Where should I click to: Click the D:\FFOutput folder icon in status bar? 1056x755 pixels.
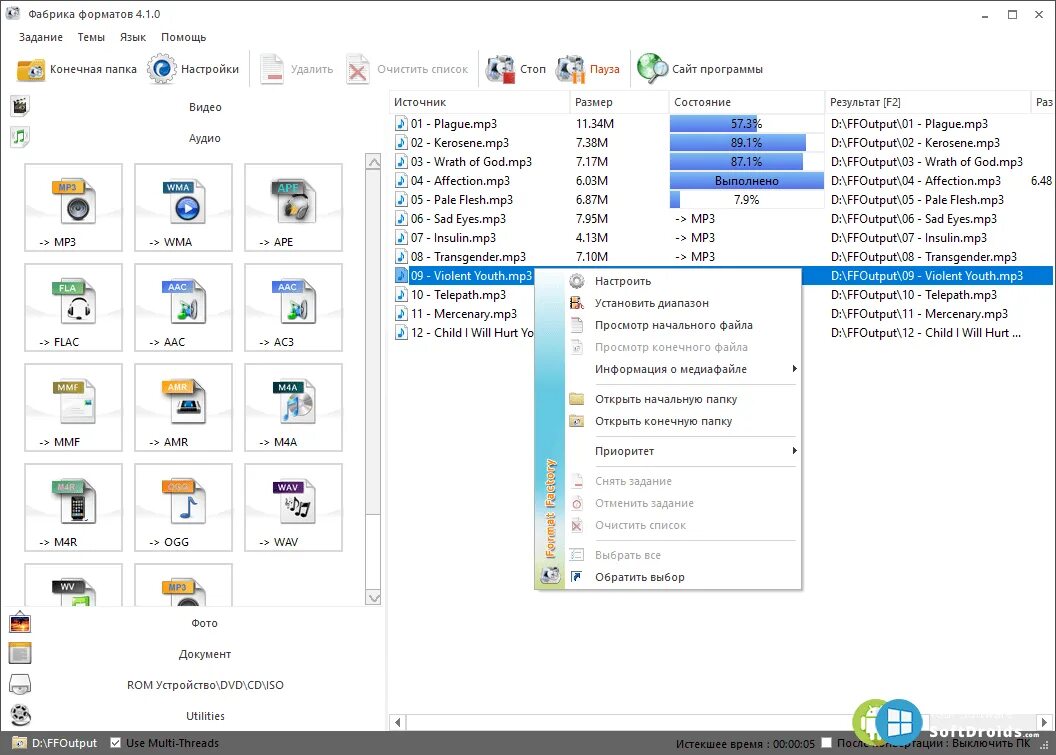pyautogui.click(x=19, y=743)
